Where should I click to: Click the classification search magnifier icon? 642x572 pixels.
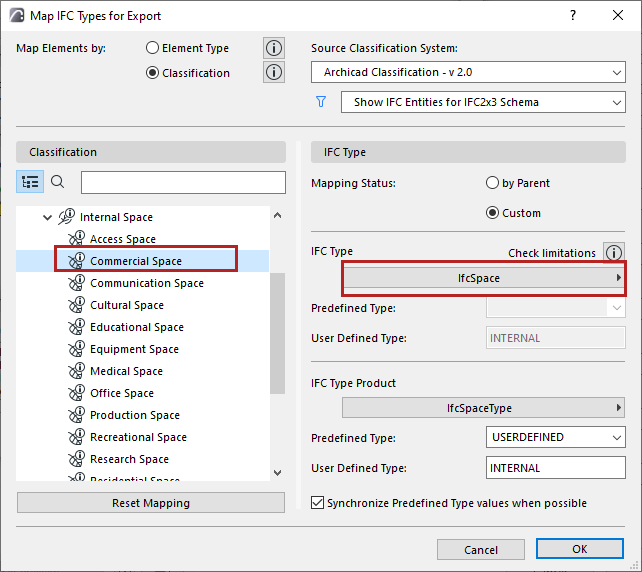58,182
